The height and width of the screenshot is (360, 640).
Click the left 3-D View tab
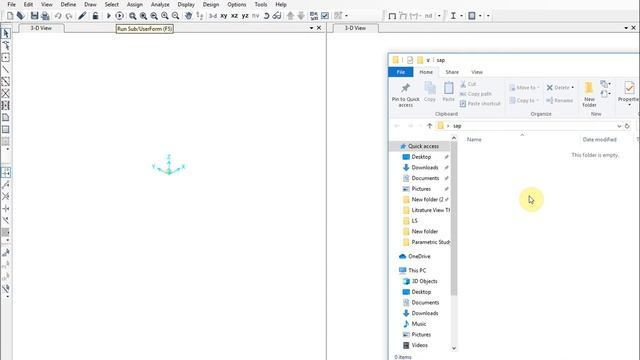point(41,28)
